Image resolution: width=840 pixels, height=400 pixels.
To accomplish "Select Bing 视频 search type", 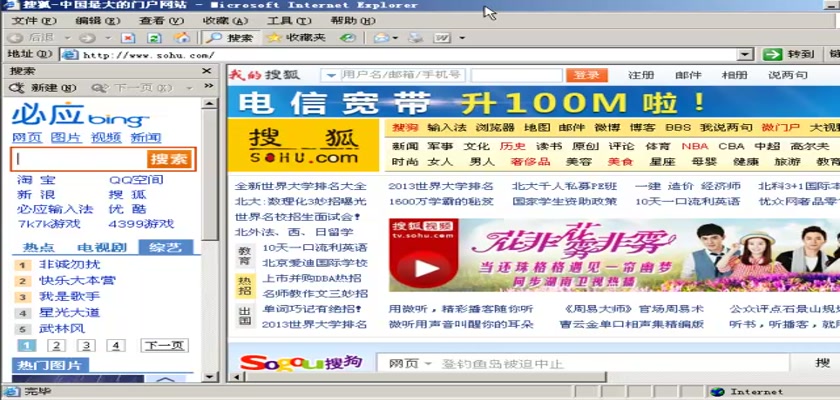I will (x=106, y=138).
